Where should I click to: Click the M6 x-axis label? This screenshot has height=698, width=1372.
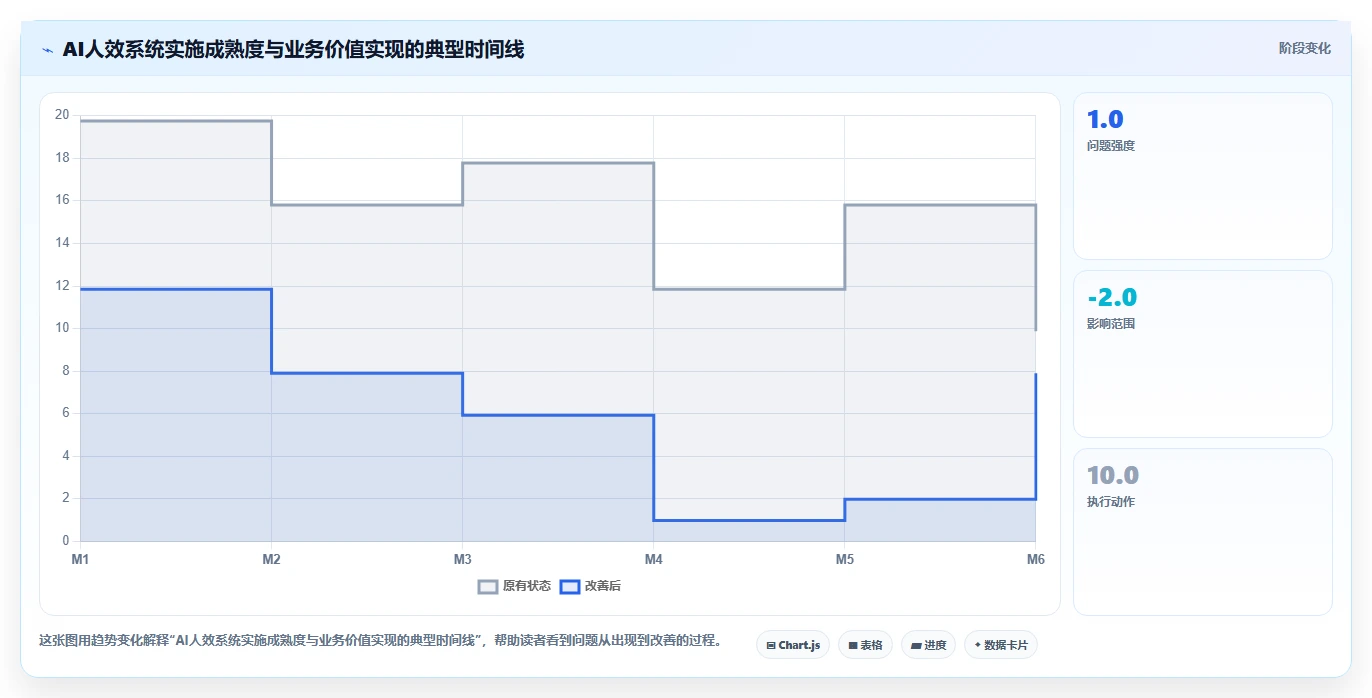(x=1036, y=559)
